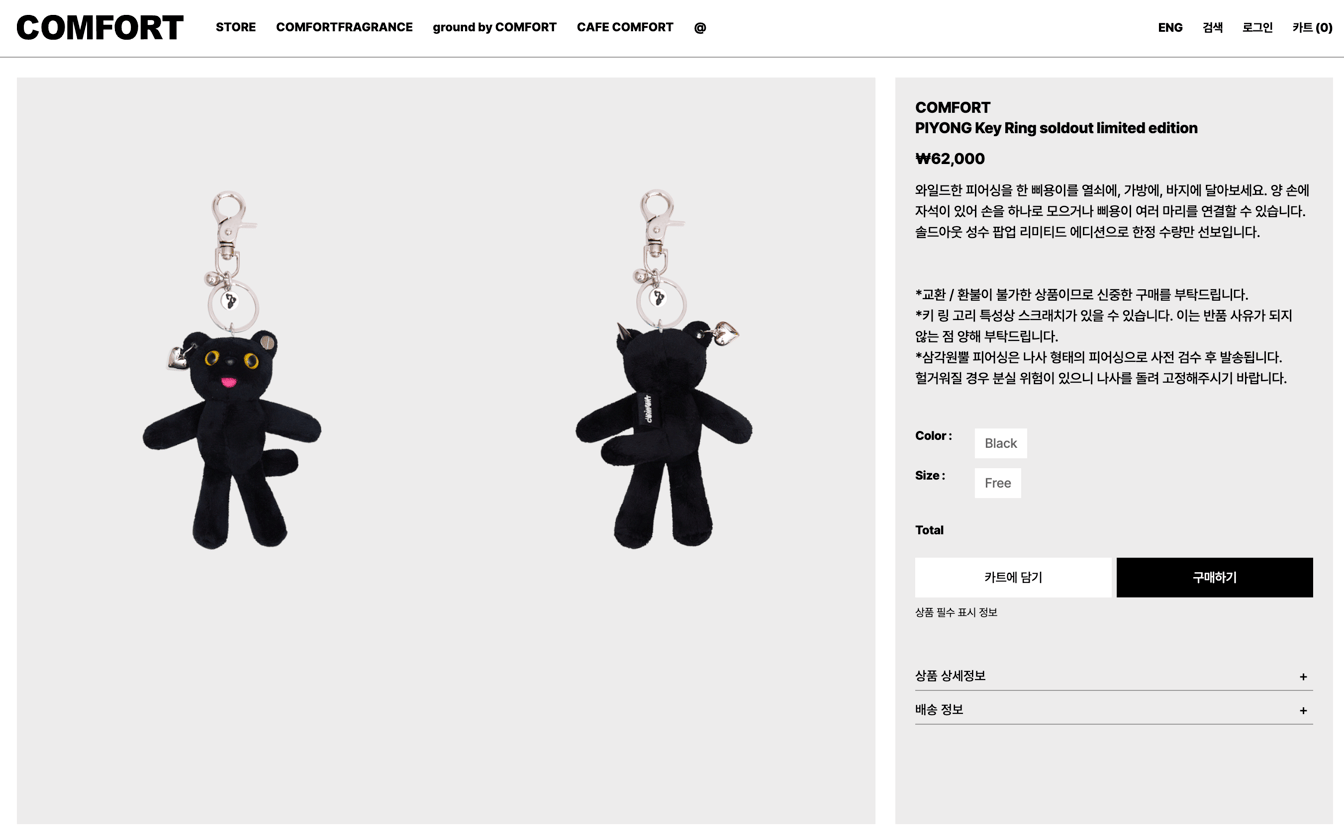The width and height of the screenshot is (1344, 840).
Task: Select the Black color option
Action: coord(1000,443)
